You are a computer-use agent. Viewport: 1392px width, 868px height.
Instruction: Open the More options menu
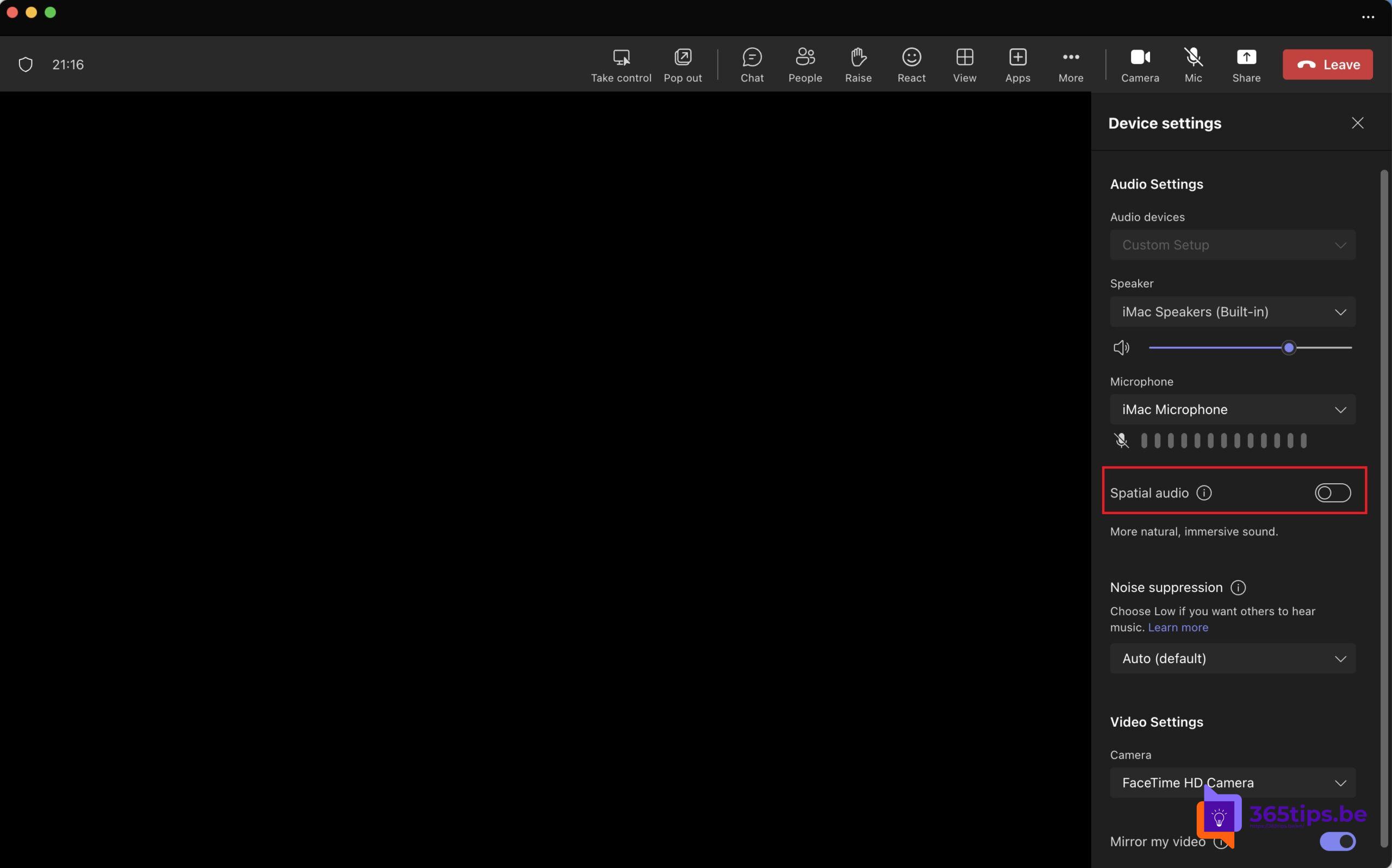(x=1071, y=63)
